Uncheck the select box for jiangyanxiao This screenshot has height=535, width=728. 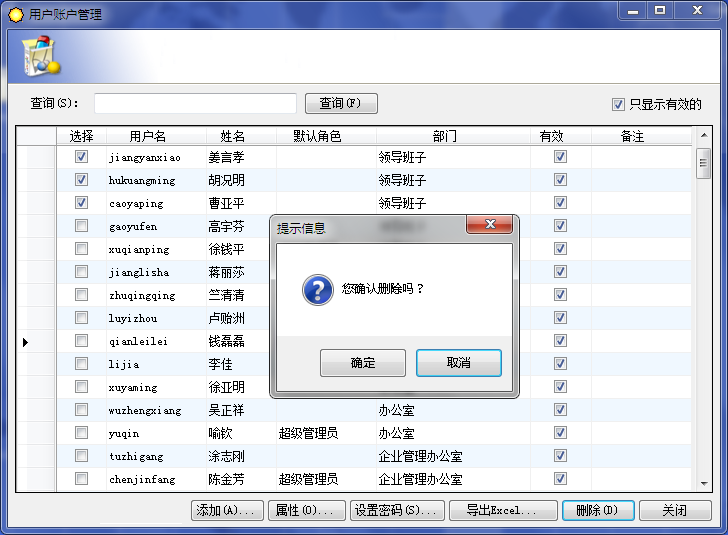click(81, 157)
